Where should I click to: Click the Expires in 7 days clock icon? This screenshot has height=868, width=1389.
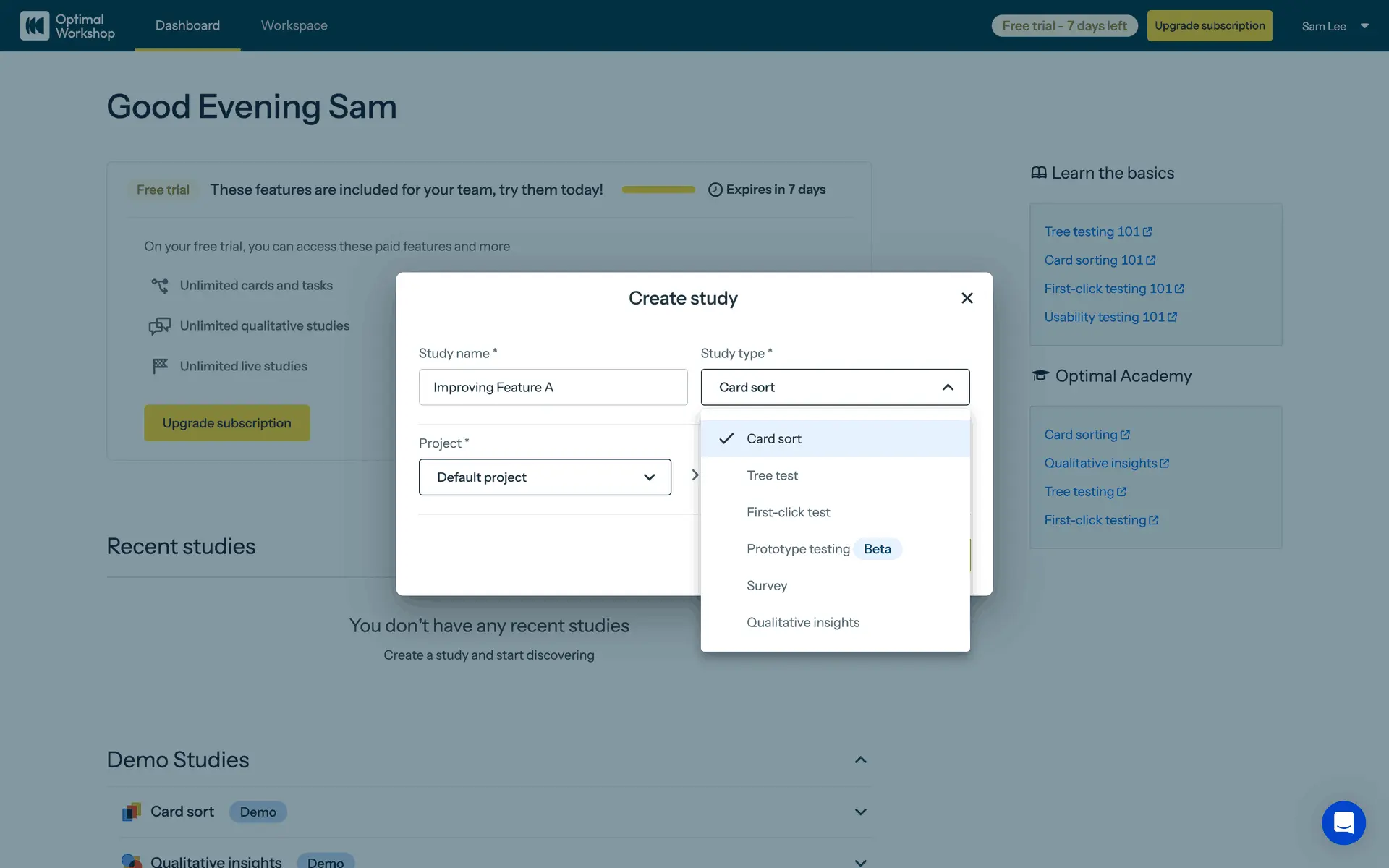pos(715,190)
